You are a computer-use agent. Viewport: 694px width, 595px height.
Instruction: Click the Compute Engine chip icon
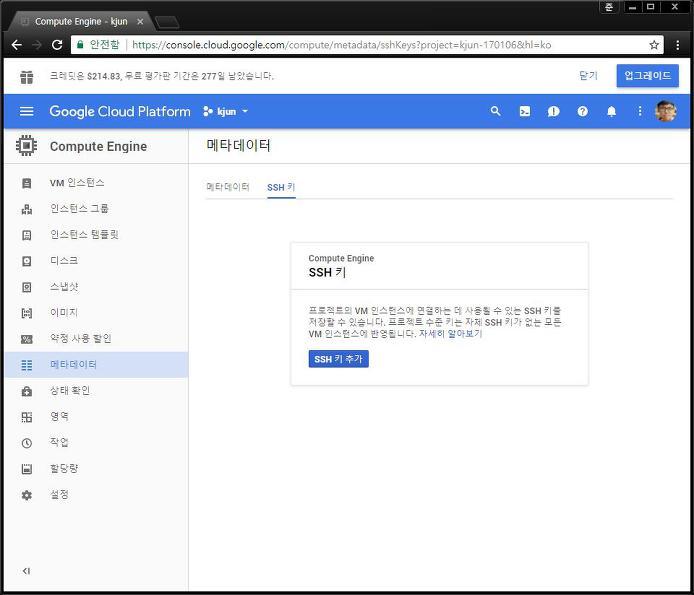coord(27,146)
